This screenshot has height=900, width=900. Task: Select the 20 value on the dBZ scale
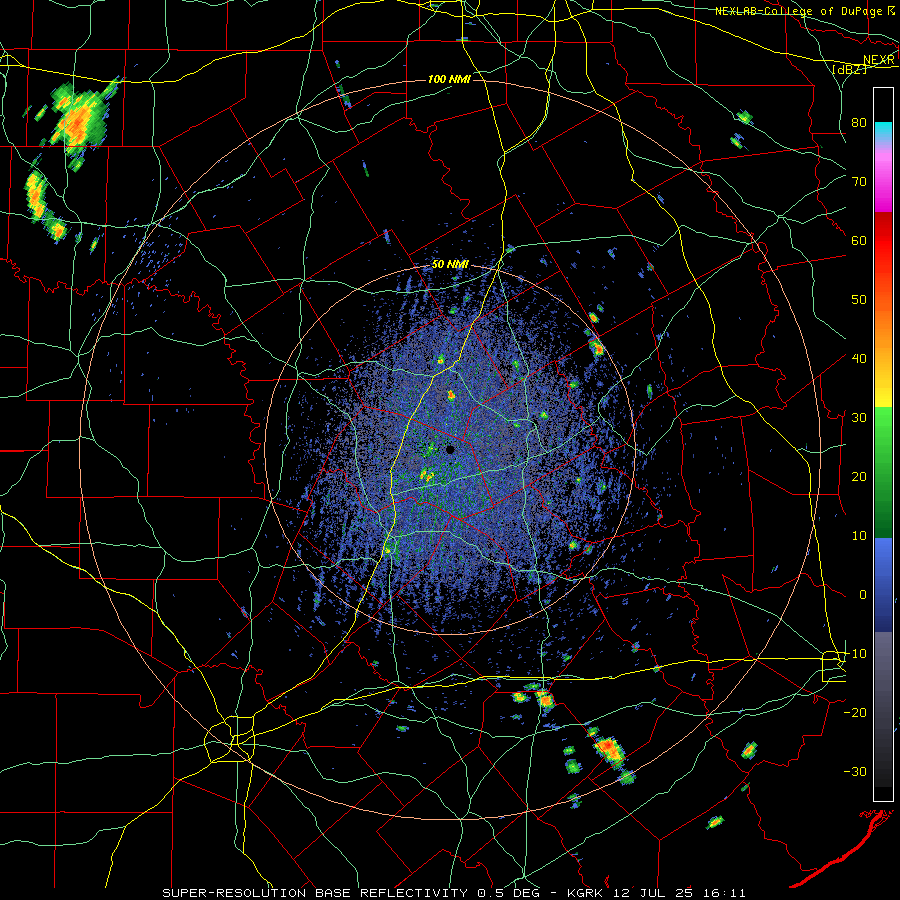pyautogui.click(x=859, y=476)
